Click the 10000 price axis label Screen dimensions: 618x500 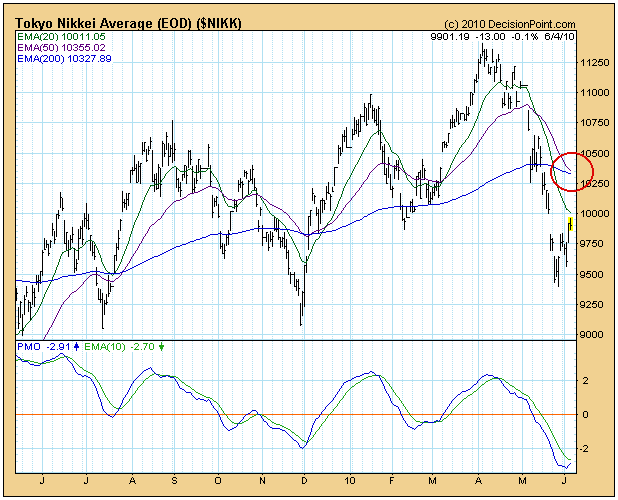tap(594, 214)
